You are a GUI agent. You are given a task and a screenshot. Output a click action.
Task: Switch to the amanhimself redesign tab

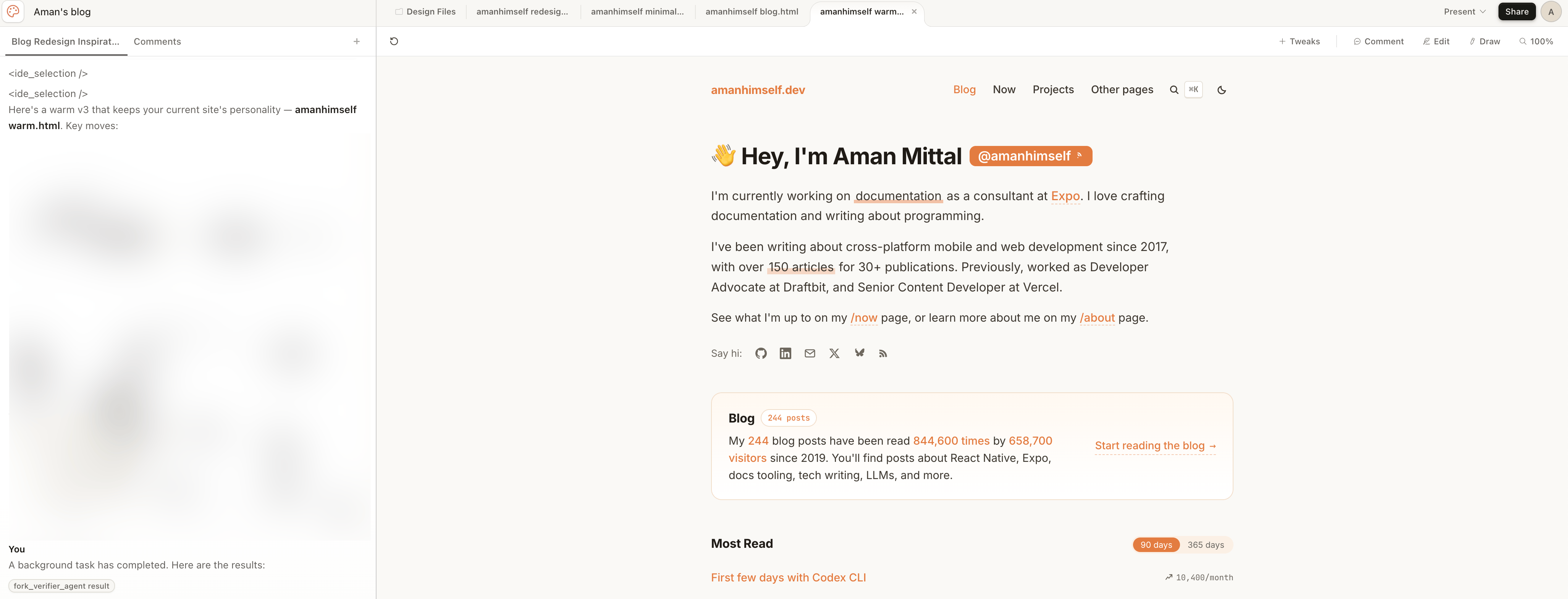pos(522,11)
